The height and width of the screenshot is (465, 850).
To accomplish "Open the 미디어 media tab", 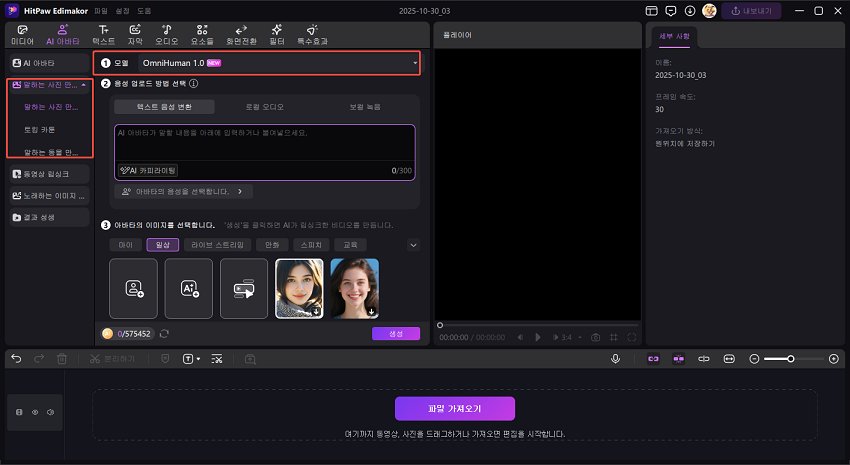I will click(22, 35).
